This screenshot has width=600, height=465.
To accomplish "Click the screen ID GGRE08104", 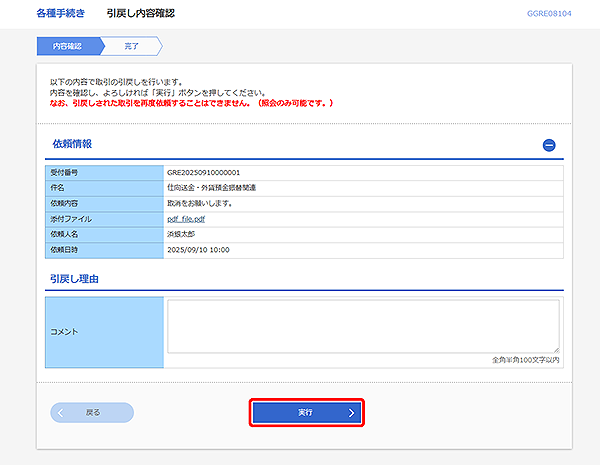I will [549, 14].
